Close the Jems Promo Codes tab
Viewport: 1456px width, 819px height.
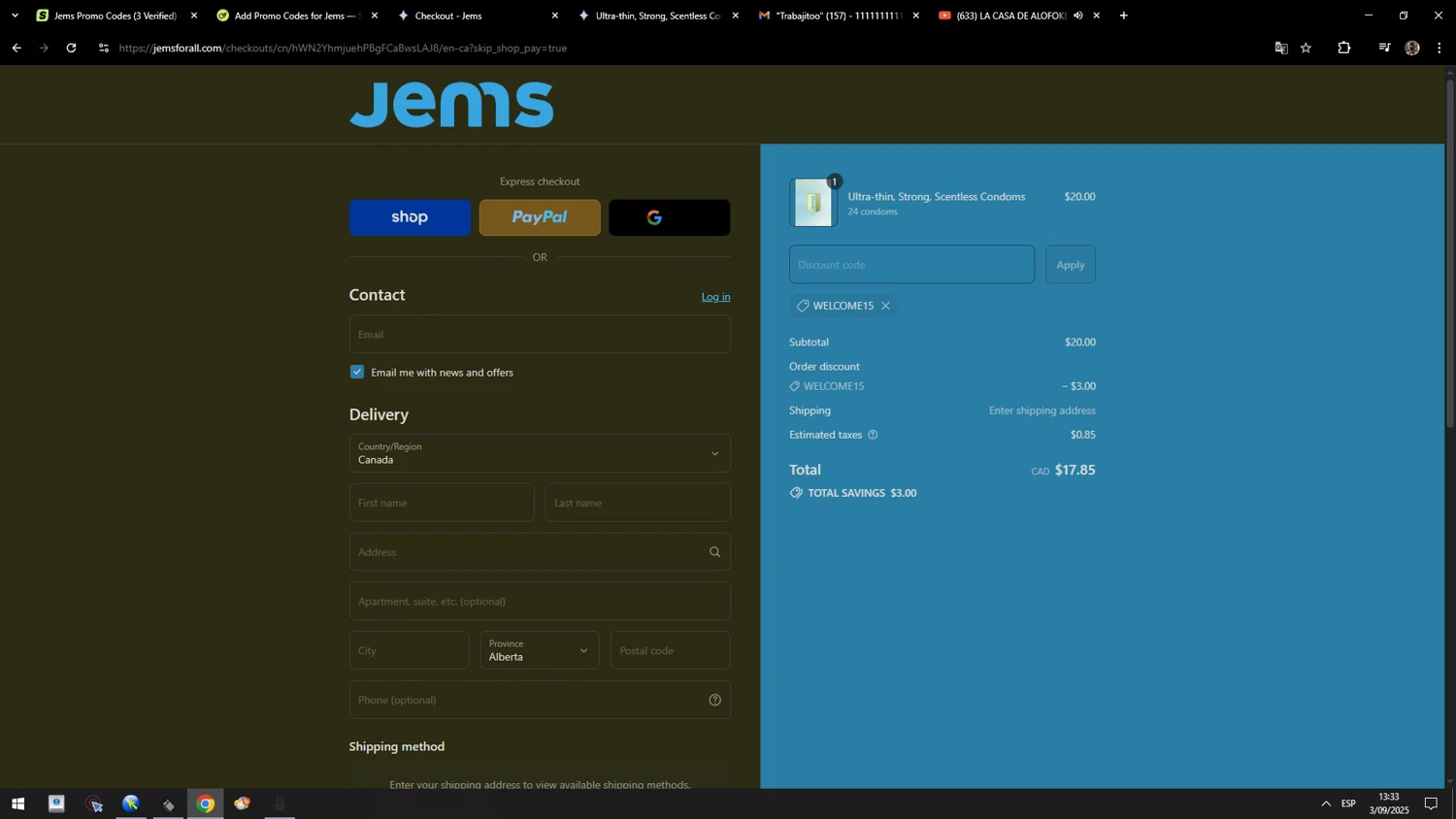pos(194,16)
